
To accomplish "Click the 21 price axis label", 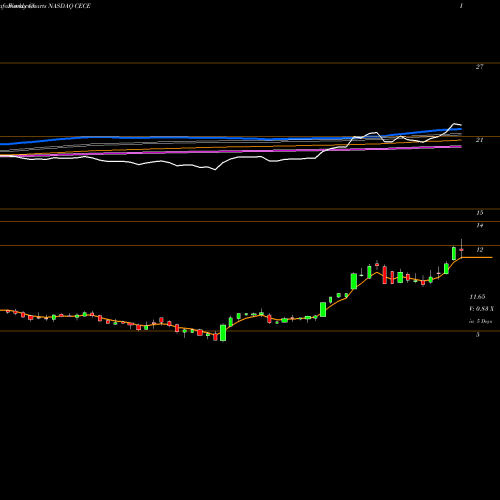I will click(x=479, y=140).
